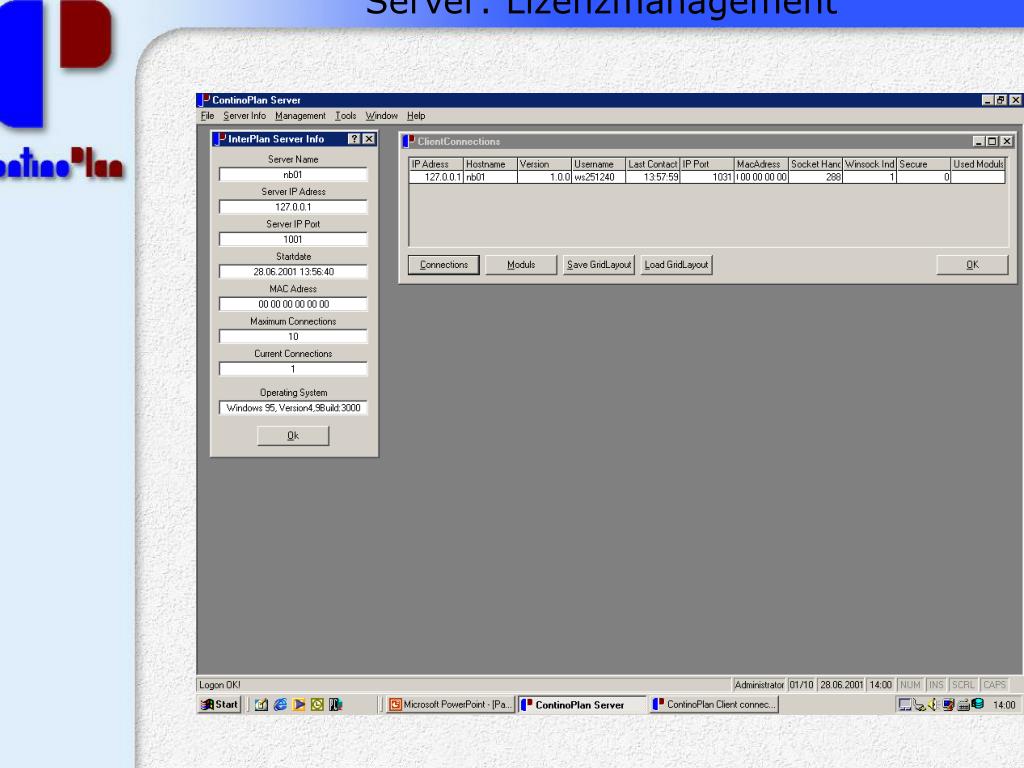The width and height of the screenshot is (1024, 768).
Task: Select the Secure column header
Action: coord(923,164)
